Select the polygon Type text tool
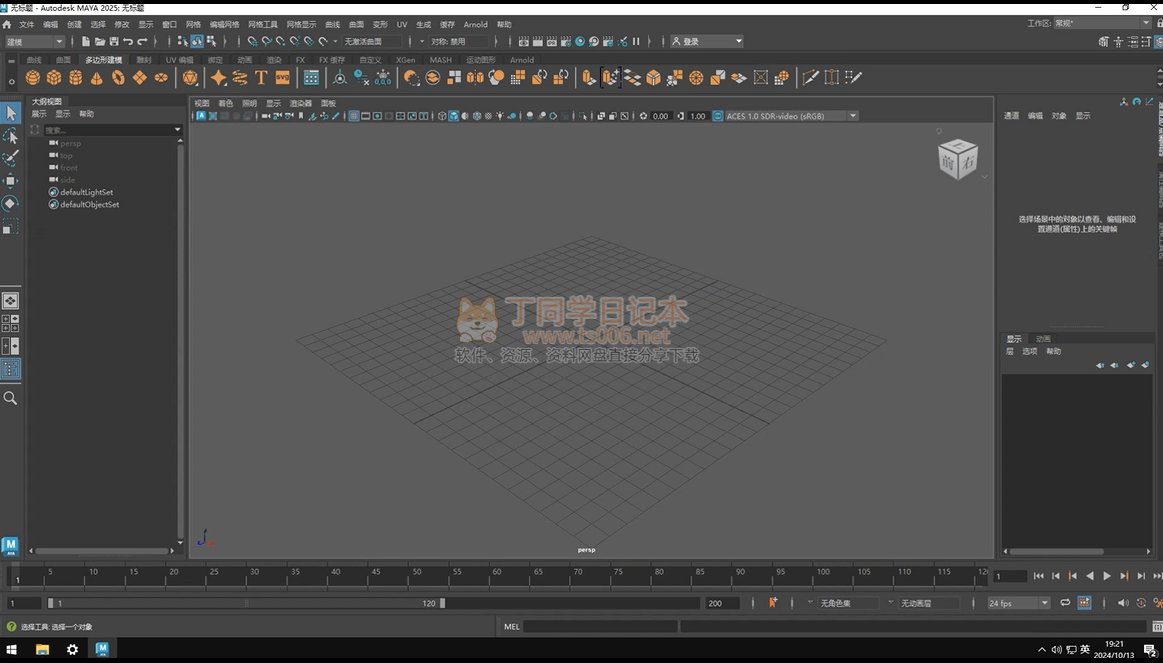The height and width of the screenshot is (663, 1163). pyautogui.click(x=261, y=78)
